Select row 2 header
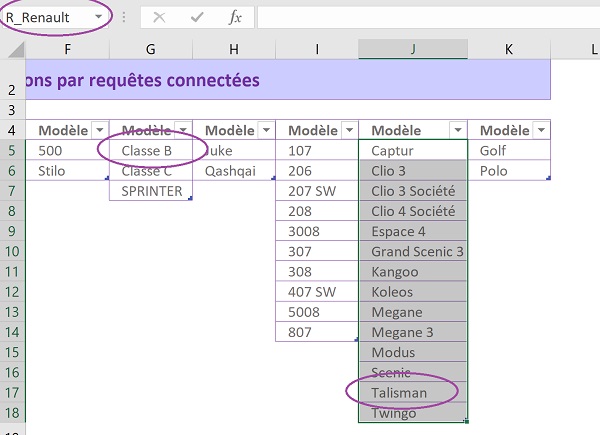This screenshot has height=435, width=600. pyautogui.click(x=12, y=80)
